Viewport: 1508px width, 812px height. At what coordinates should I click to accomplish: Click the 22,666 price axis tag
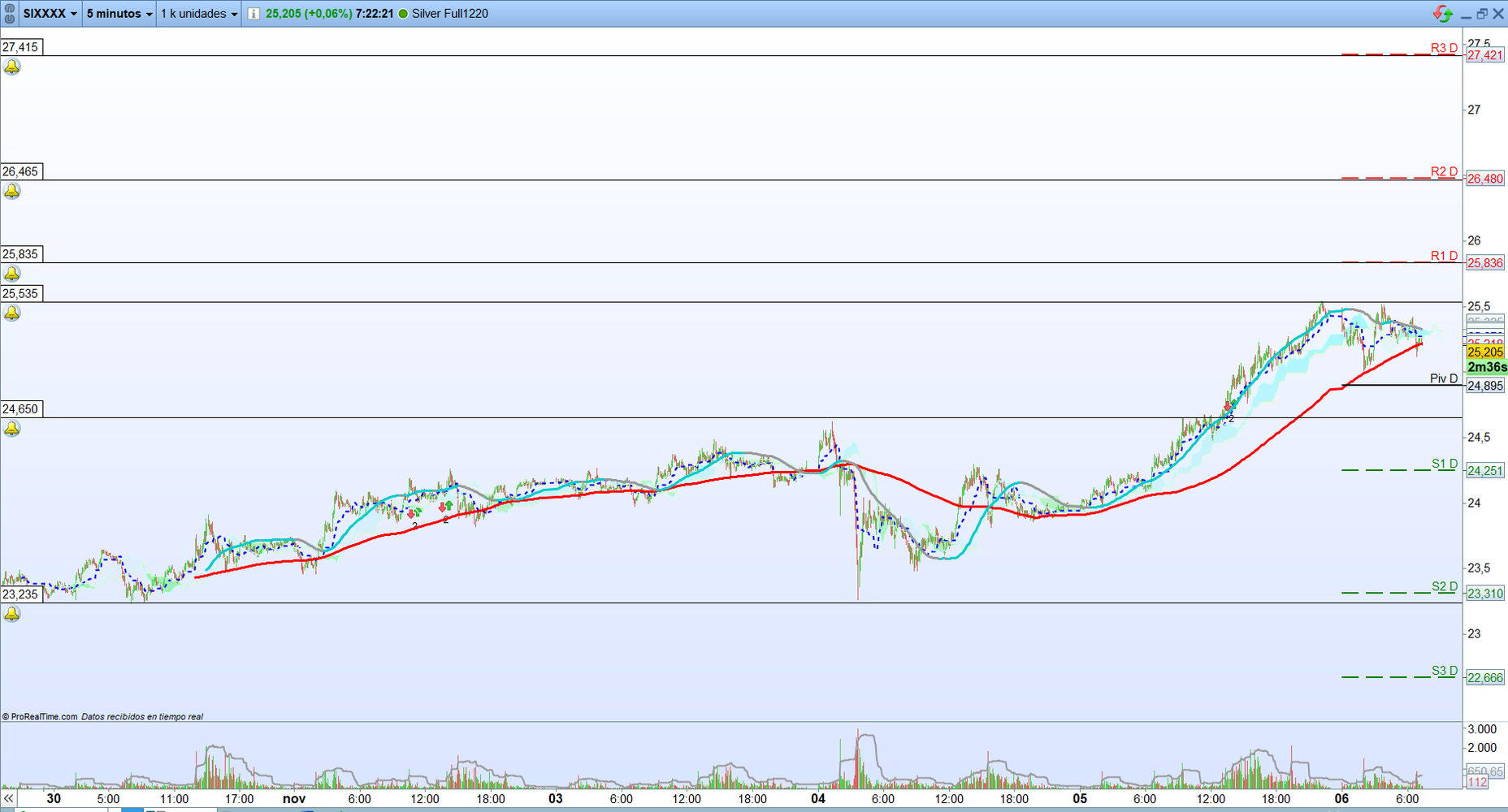pyautogui.click(x=1485, y=678)
